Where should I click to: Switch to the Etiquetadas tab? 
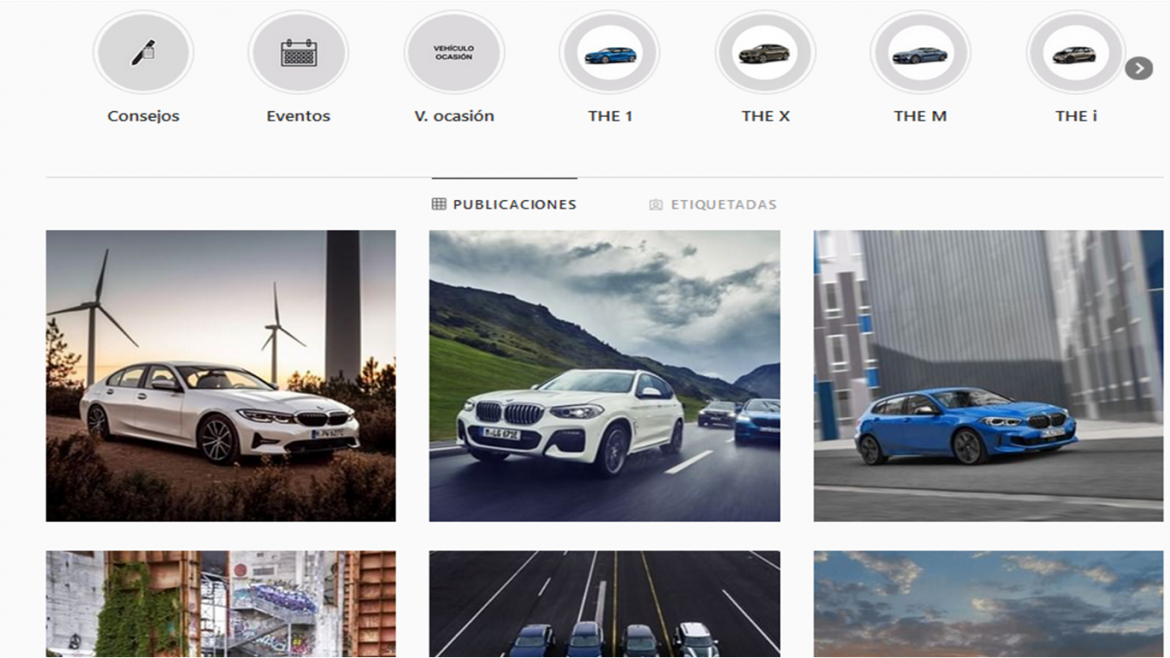point(712,204)
